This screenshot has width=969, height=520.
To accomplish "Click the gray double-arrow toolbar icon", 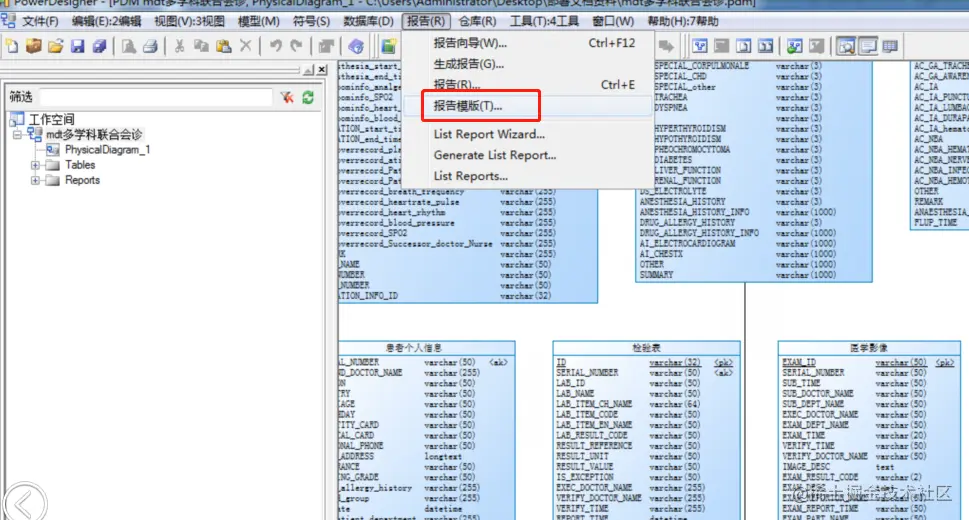I will [666, 46].
